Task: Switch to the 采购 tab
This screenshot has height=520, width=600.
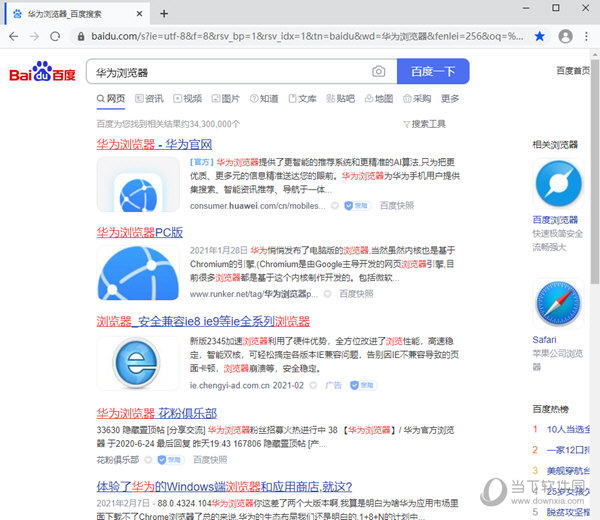Action: click(417, 99)
